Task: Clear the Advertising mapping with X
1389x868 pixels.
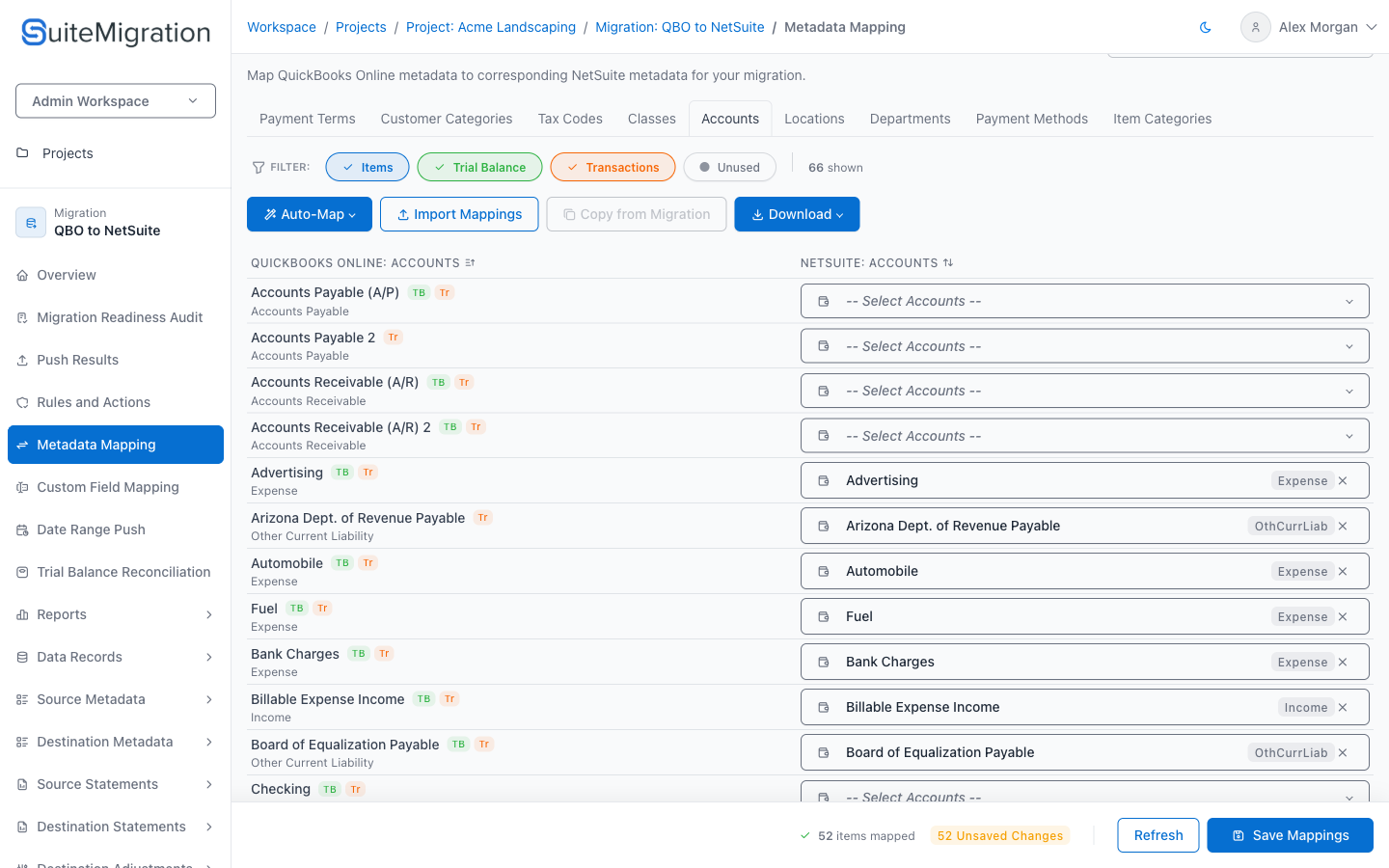Action: [1343, 481]
